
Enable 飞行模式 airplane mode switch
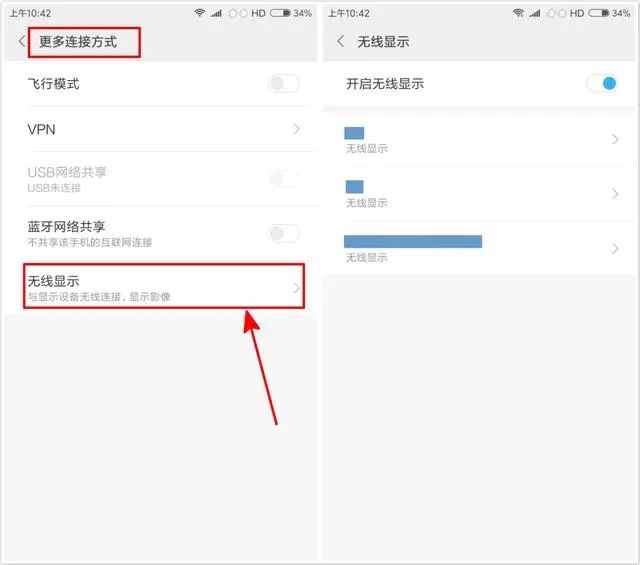point(284,84)
